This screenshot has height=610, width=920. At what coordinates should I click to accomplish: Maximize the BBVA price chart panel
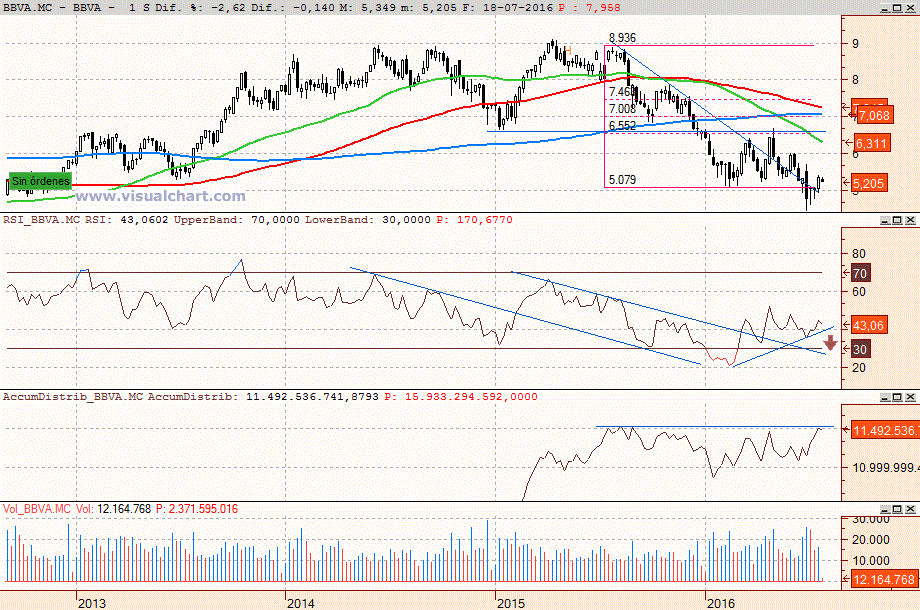point(897,8)
